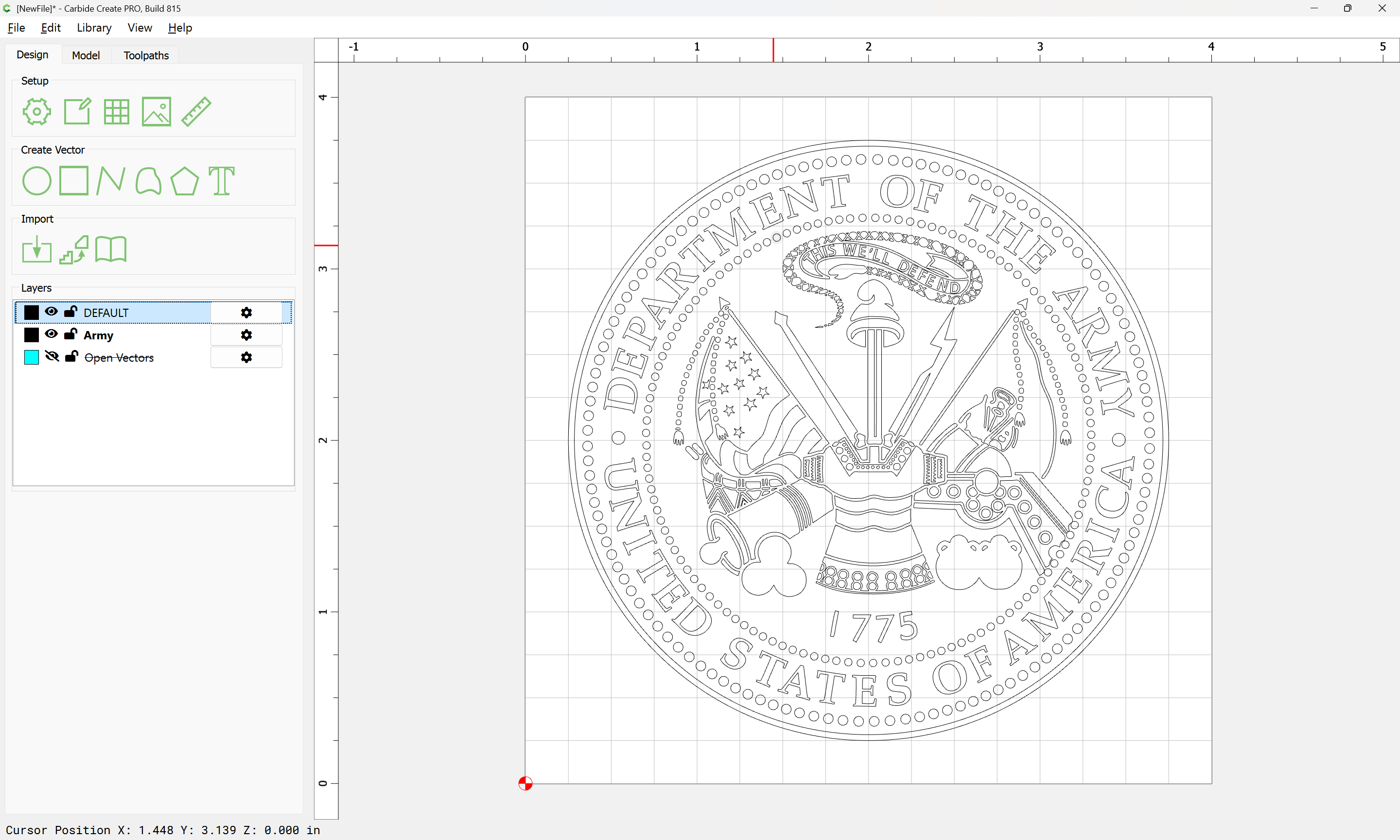Select the Text tool
The height and width of the screenshot is (840, 1400).
pos(221,181)
